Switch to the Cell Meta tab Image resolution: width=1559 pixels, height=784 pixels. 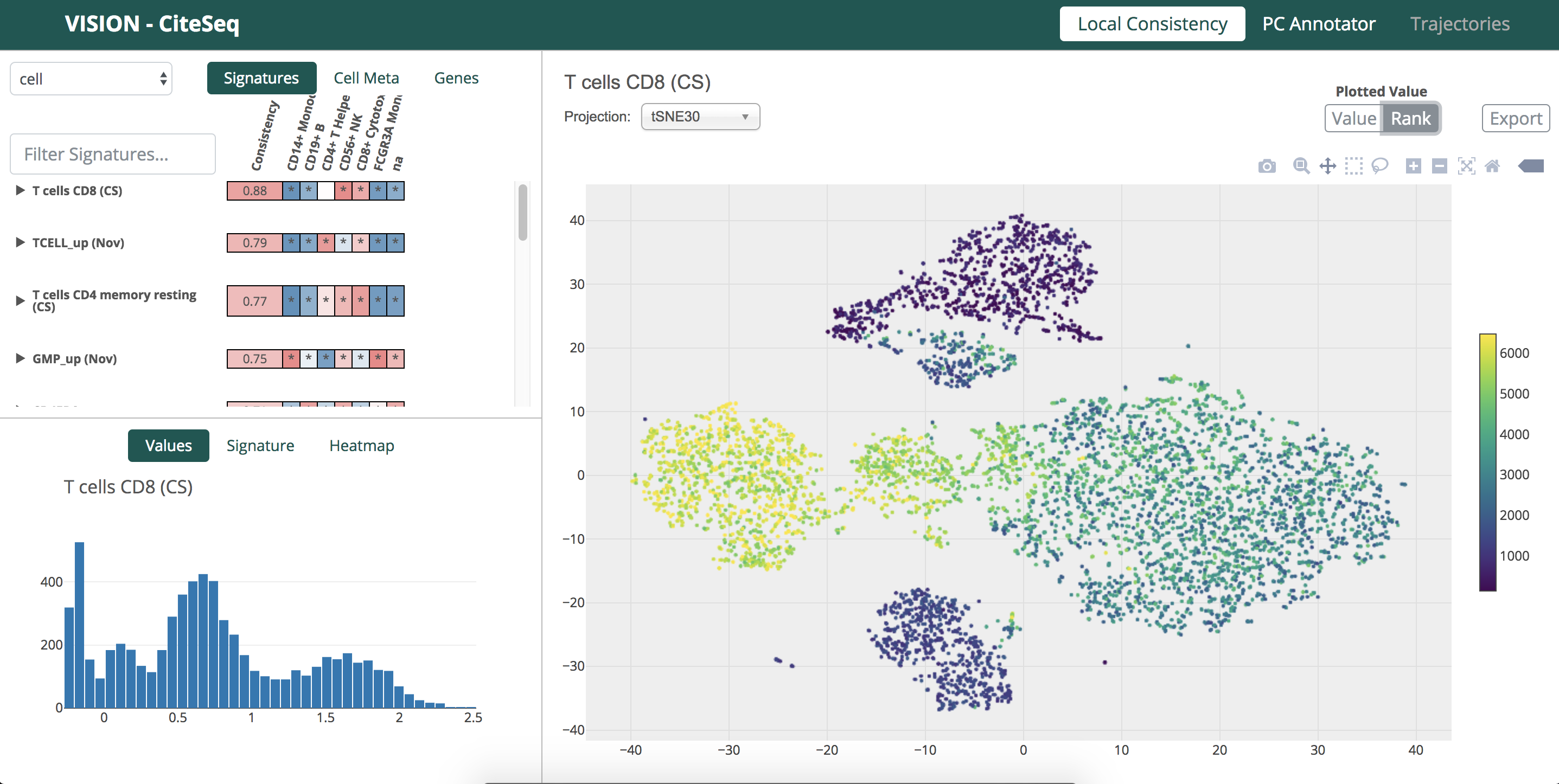[366, 78]
